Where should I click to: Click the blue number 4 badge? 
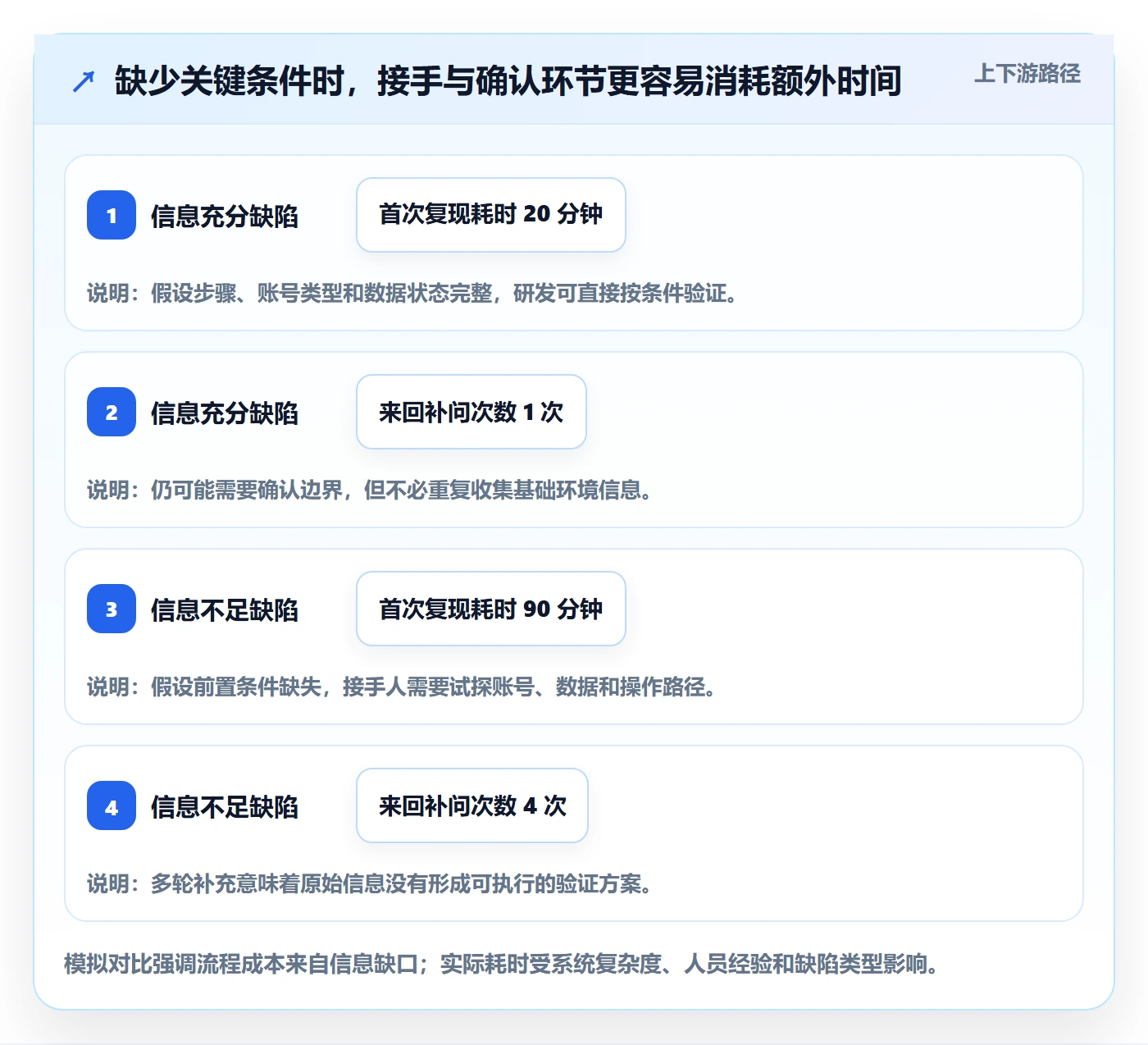[x=112, y=805]
